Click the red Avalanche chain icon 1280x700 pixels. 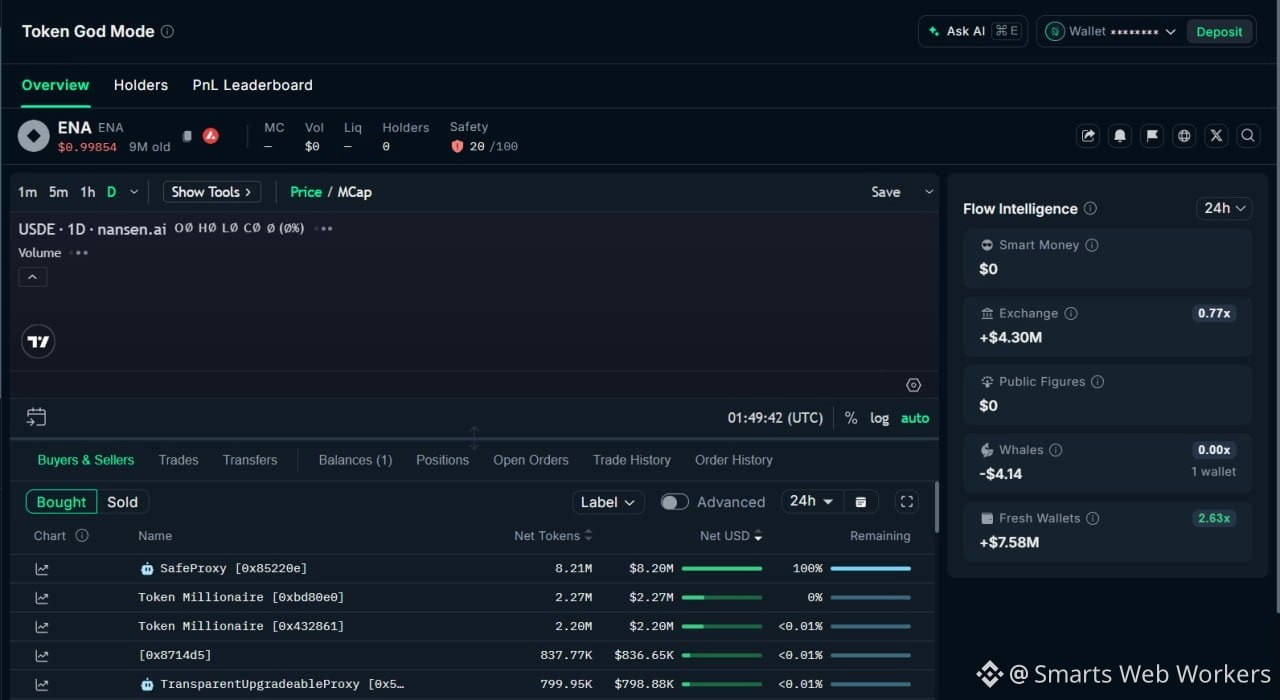pos(210,136)
